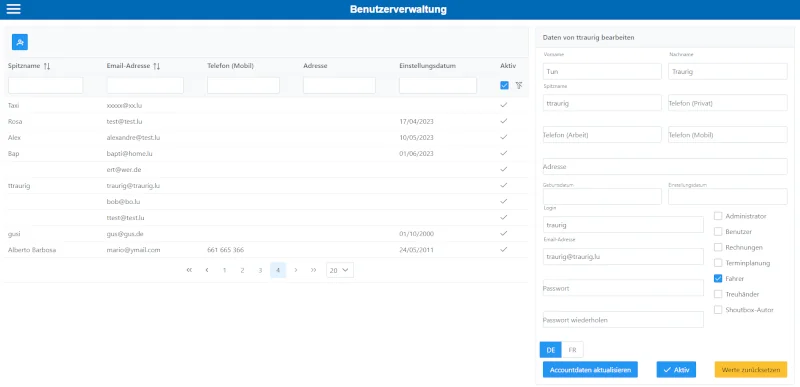Go to page 3
Screen dimensions: 800x387
[x=260, y=270]
